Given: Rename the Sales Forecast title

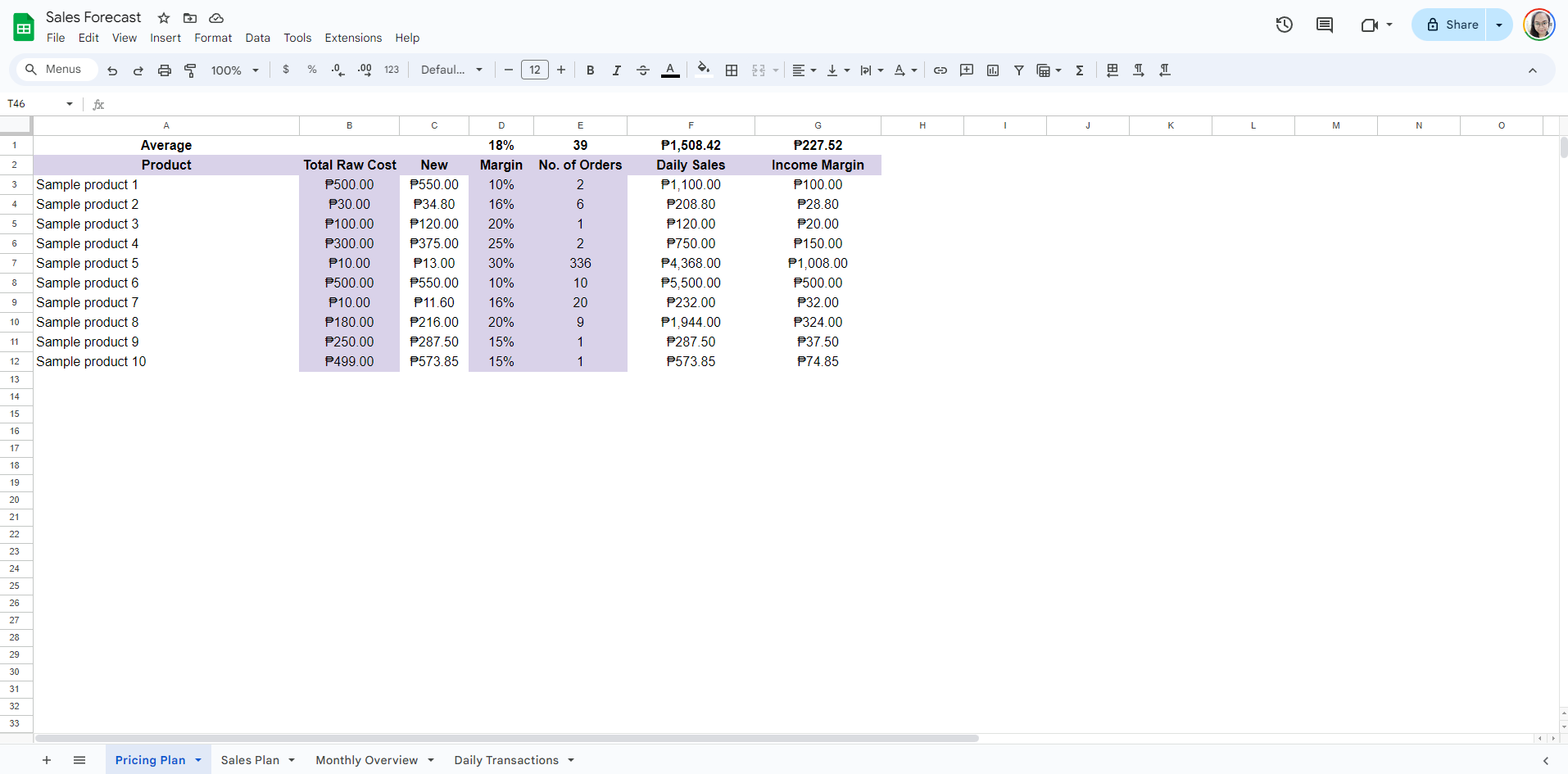Looking at the screenshot, I should (x=93, y=17).
